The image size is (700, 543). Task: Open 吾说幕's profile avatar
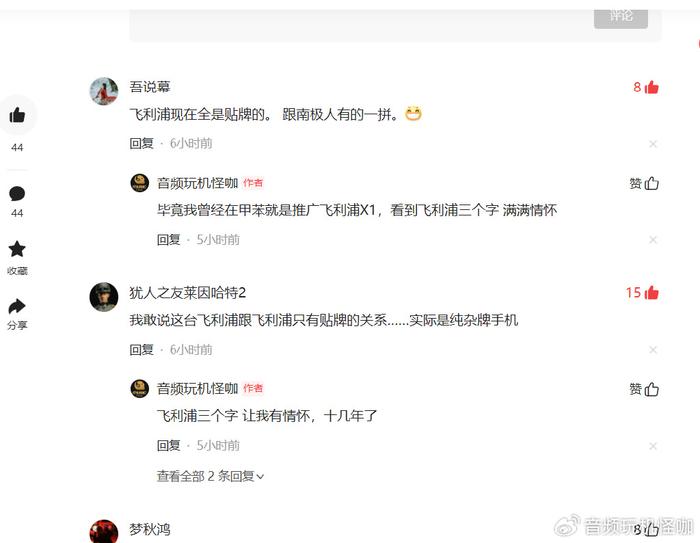coord(104,91)
